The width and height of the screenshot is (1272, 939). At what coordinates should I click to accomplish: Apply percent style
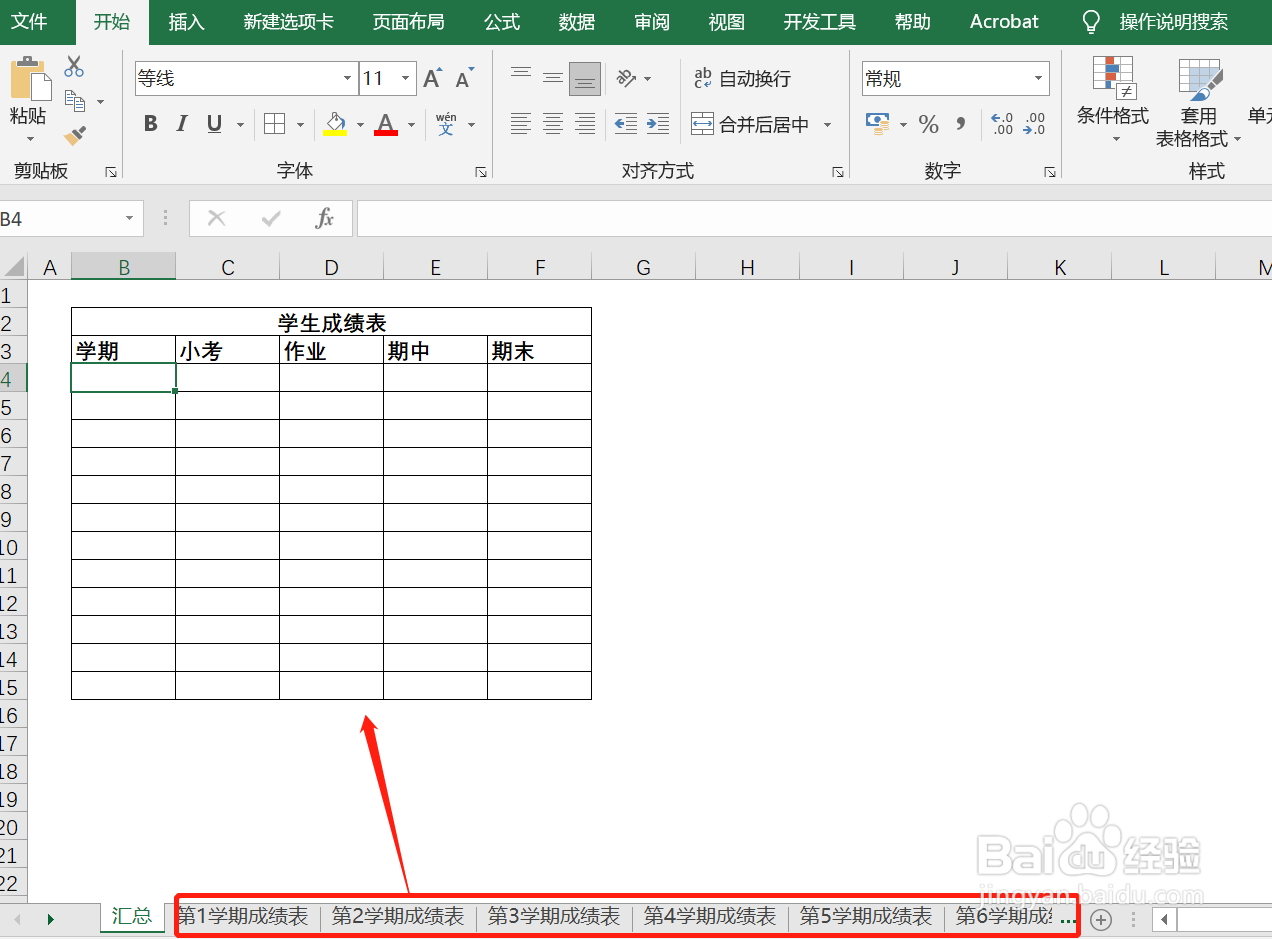coord(929,124)
